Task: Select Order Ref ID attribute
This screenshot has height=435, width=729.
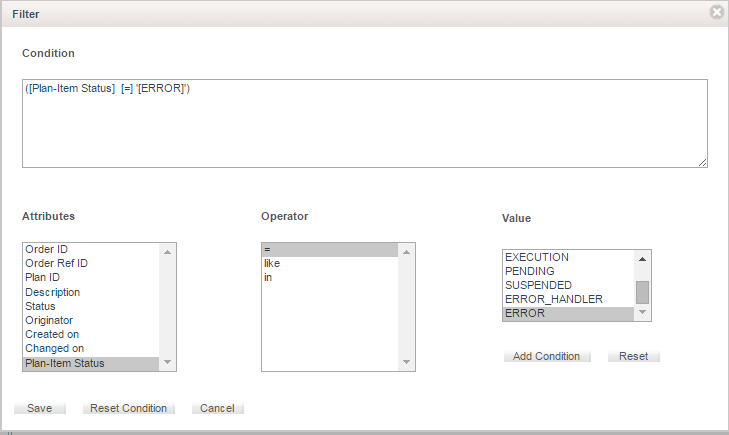Action: (x=56, y=263)
